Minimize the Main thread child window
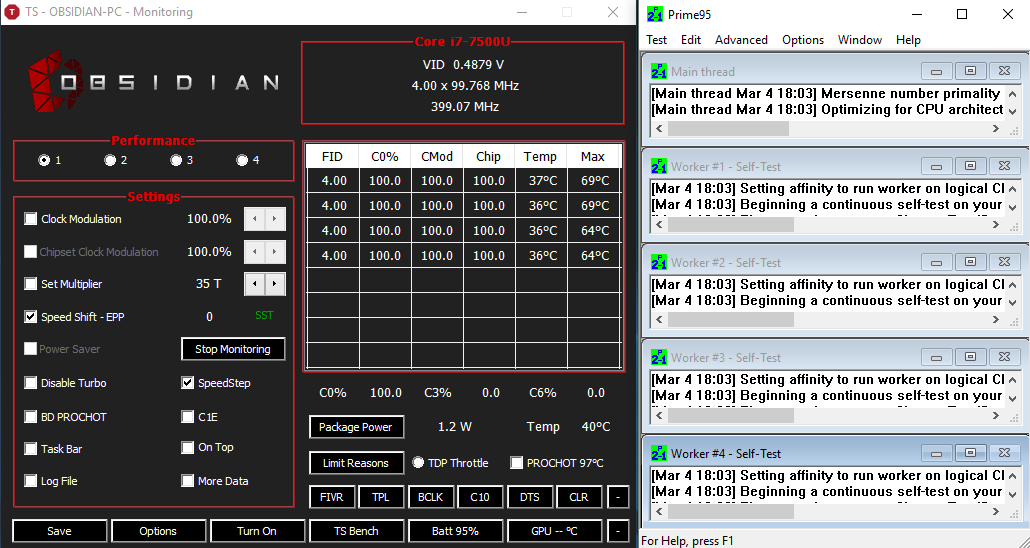 (x=937, y=71)
